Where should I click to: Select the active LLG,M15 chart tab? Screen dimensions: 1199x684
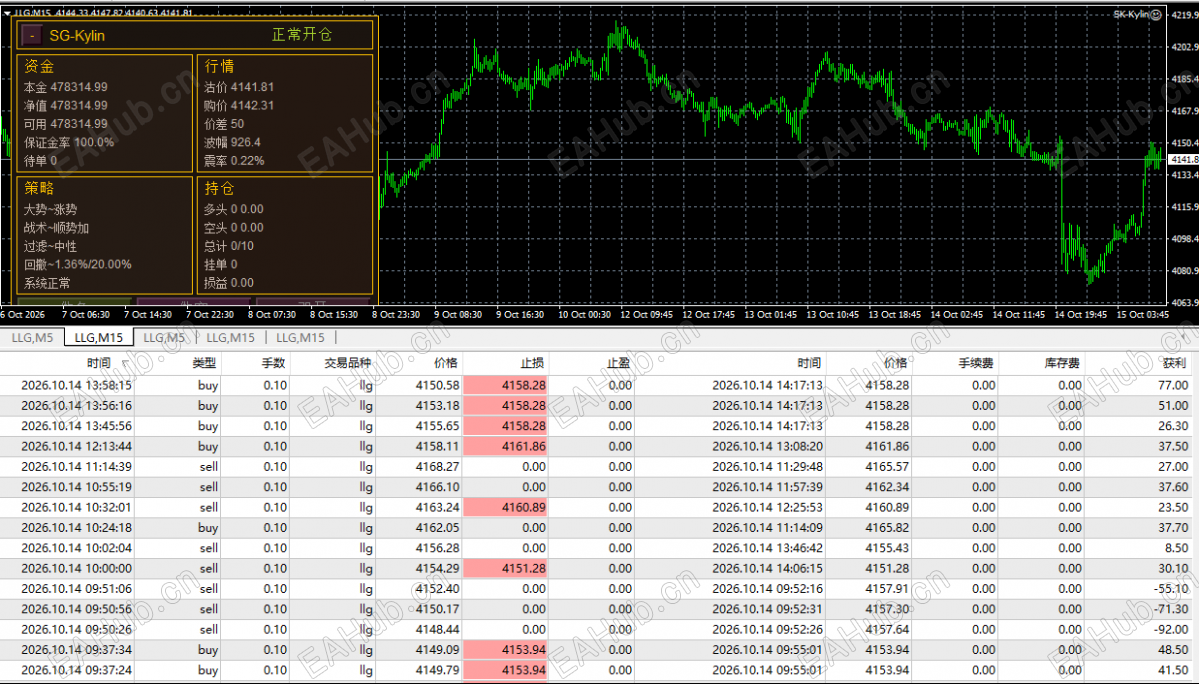coord(99,337)
